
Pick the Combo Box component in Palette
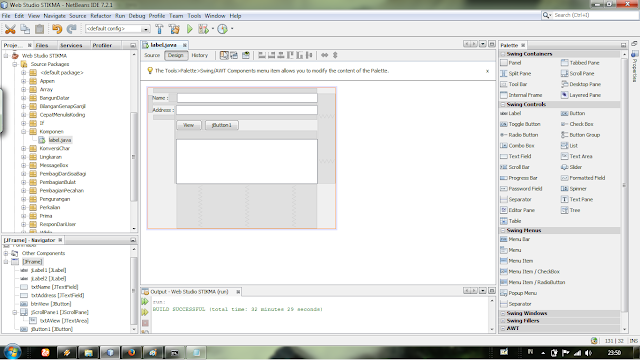(518, 146)
